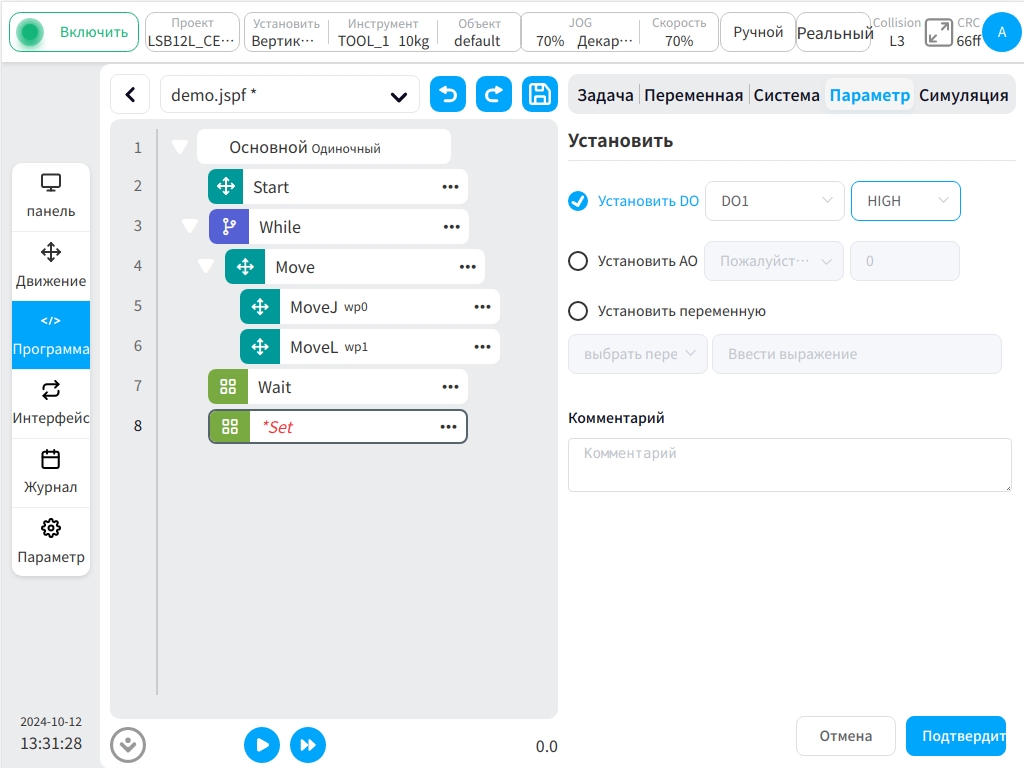The image size is (1024, 768).
Task: Select the Установить переменную radio option
Action: 578,311
